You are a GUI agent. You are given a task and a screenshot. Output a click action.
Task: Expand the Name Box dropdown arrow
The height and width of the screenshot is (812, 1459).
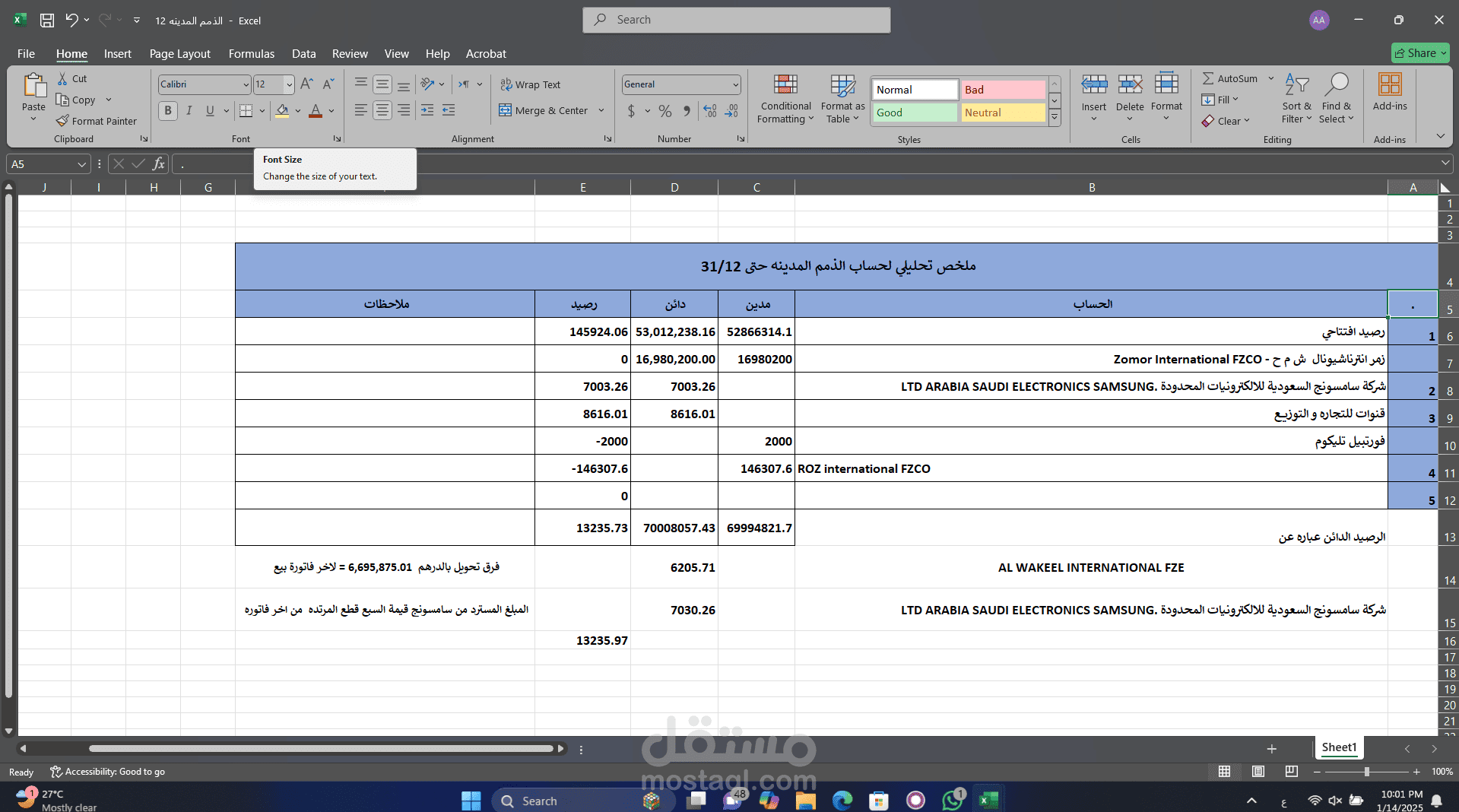82,164
